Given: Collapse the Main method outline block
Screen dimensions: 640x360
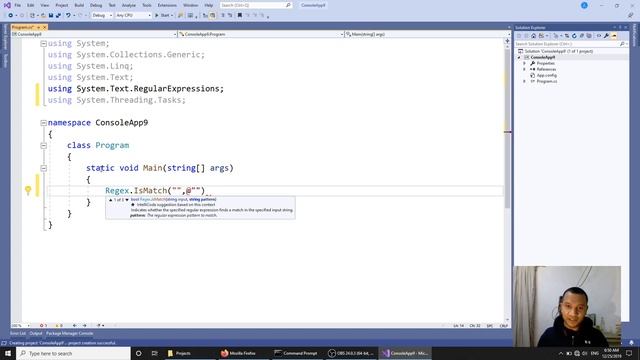Looking at the screenshot, I should click(43, 168).
